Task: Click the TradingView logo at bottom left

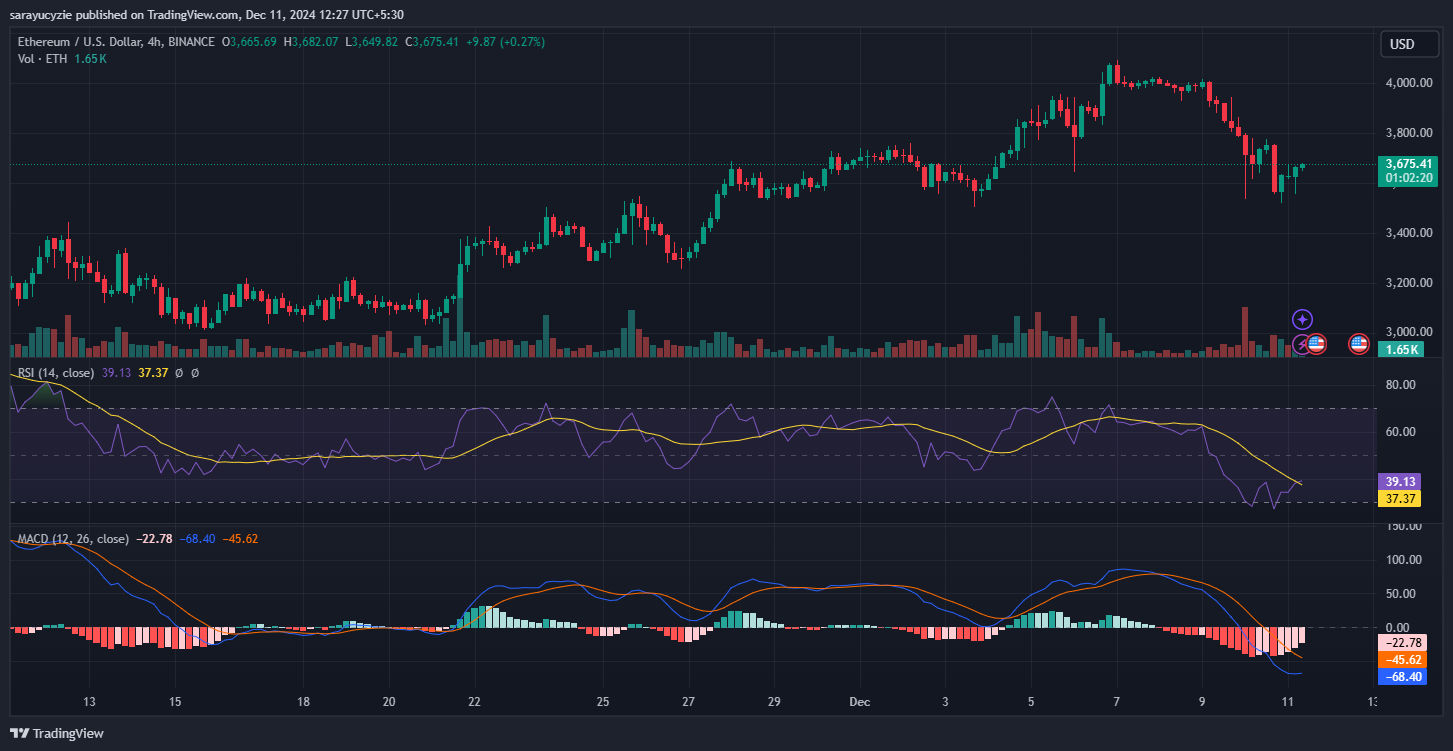Action: point(55,733)
